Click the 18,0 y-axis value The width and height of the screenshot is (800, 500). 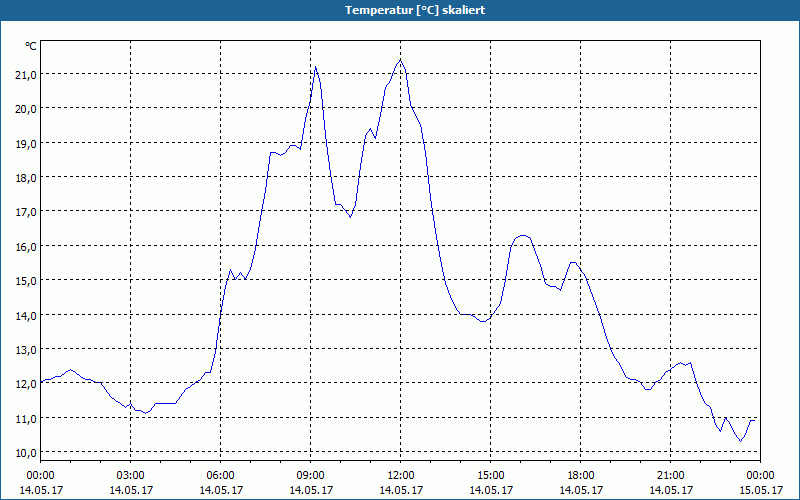(x=27, y=178)
